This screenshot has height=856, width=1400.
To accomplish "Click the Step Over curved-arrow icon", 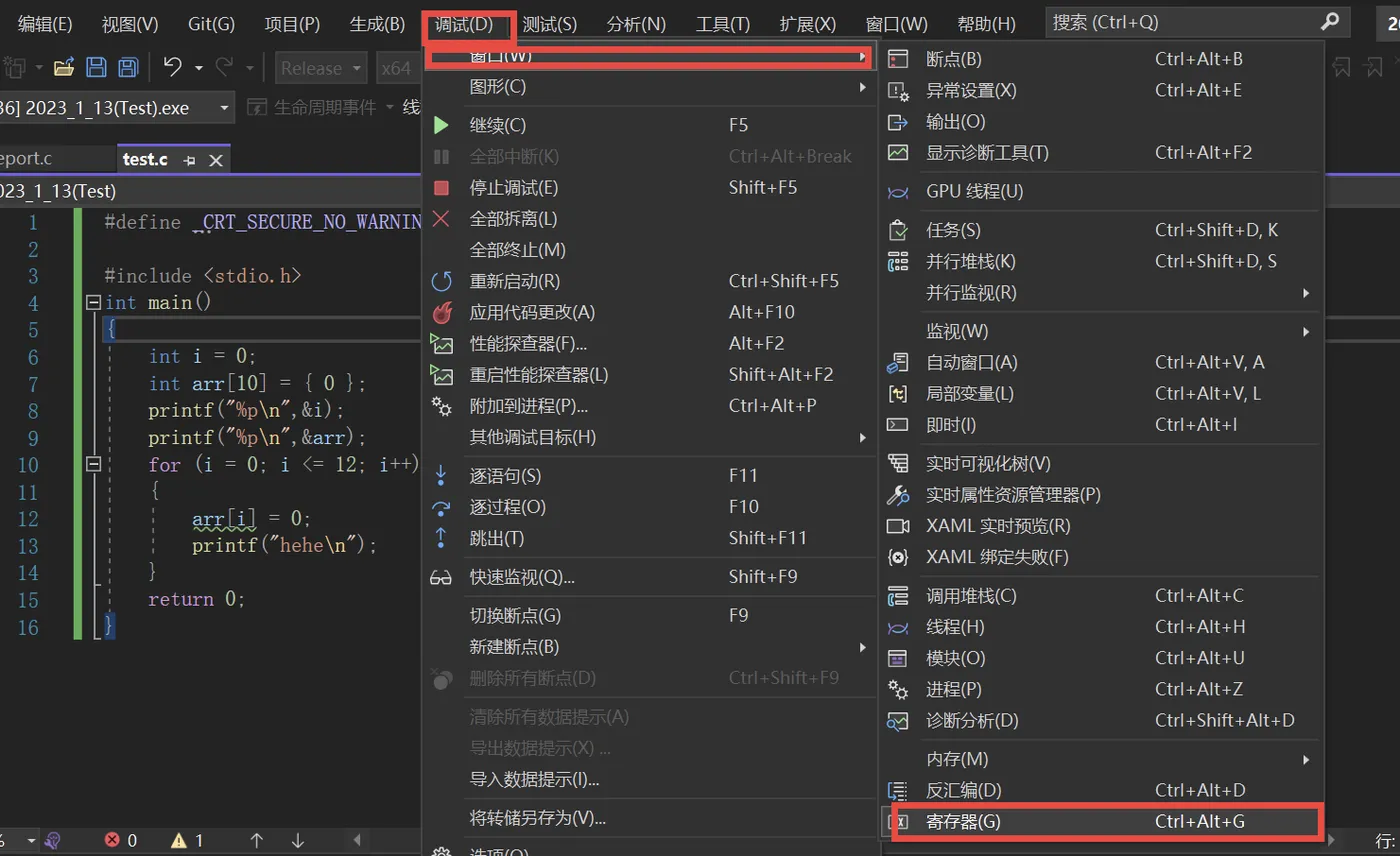I will 441,507.
